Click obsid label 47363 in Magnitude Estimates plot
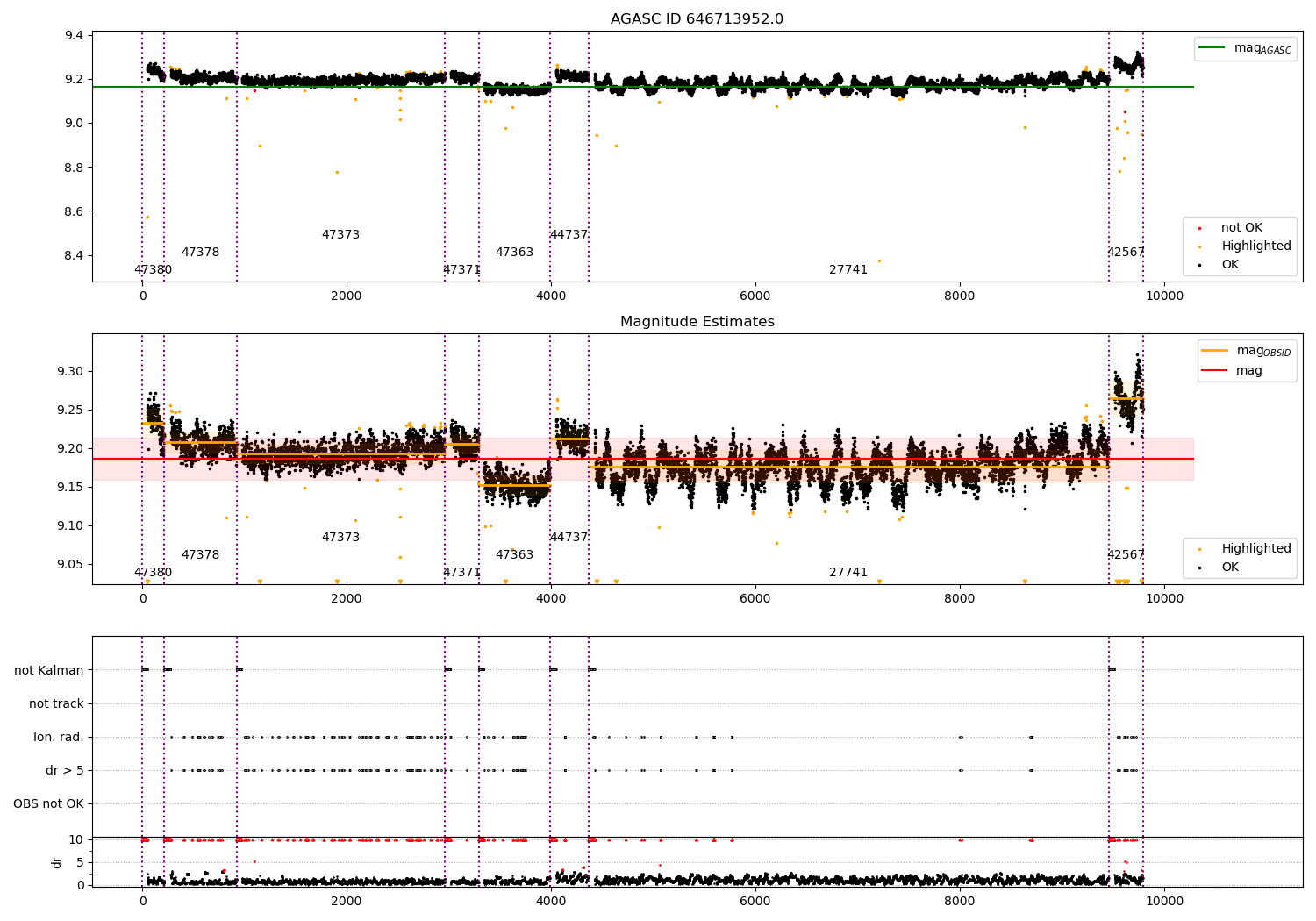This screenshot has width=1316, height=921. coord(514,555)
